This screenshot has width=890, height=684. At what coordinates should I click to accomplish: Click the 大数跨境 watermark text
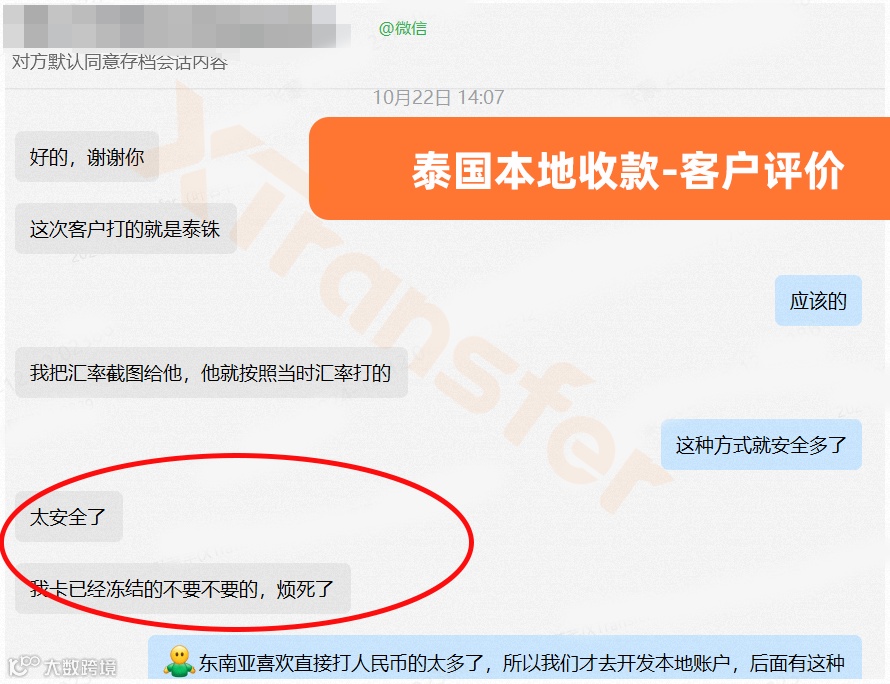coord(80,667)
